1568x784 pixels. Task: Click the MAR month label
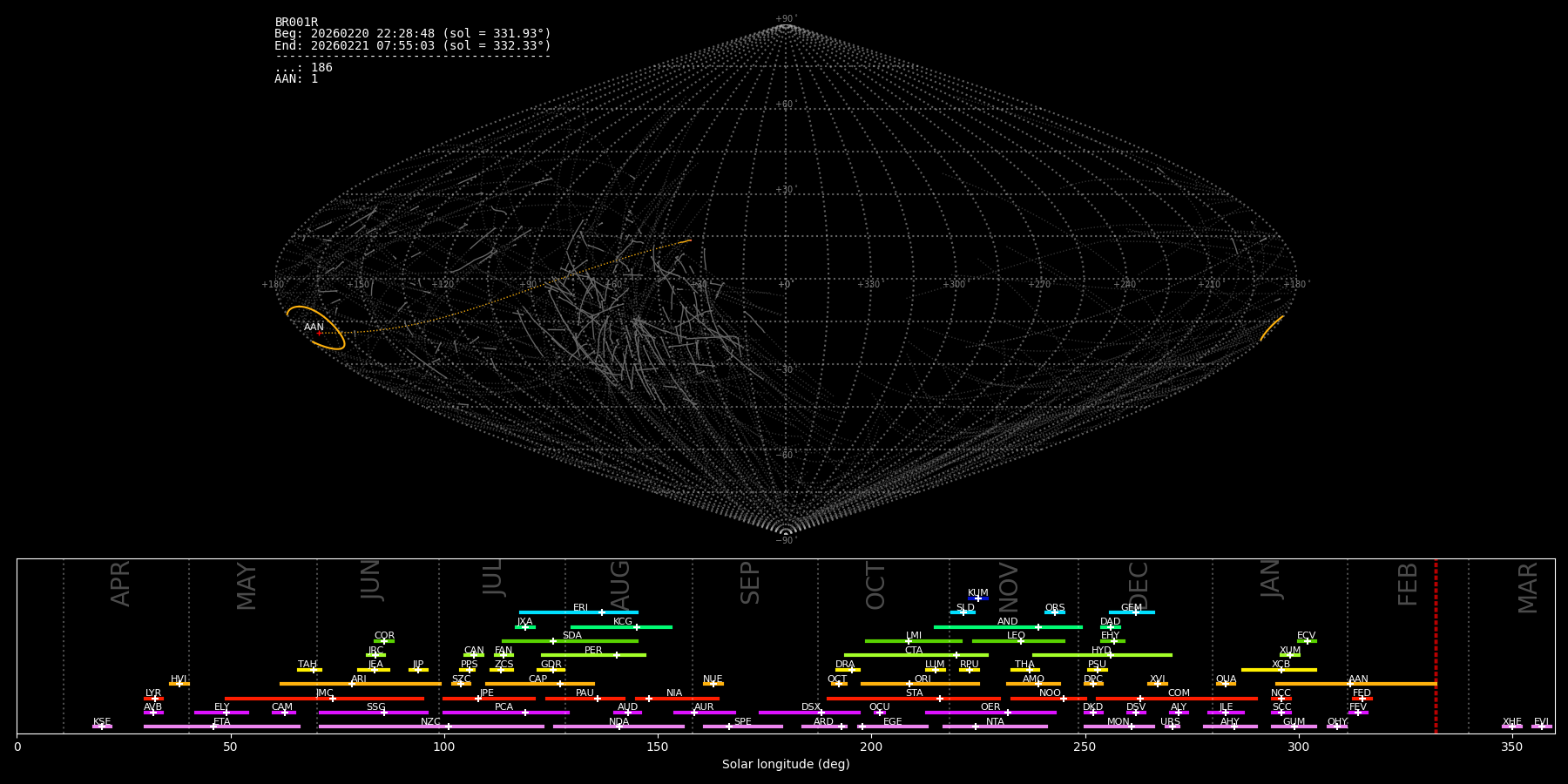point(1528,587)
